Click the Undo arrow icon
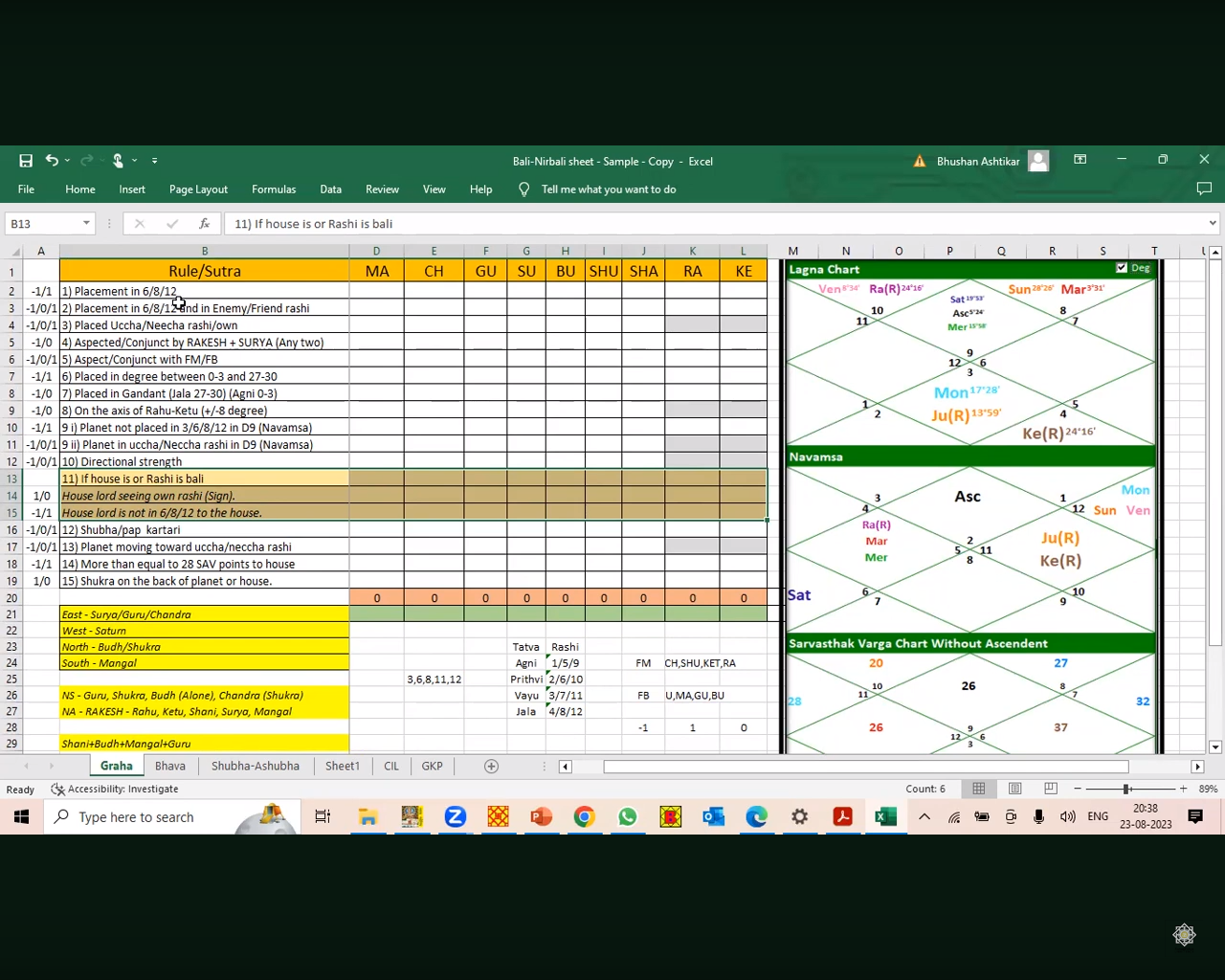This screenshot has height=980, width=1225. [52, 161]
